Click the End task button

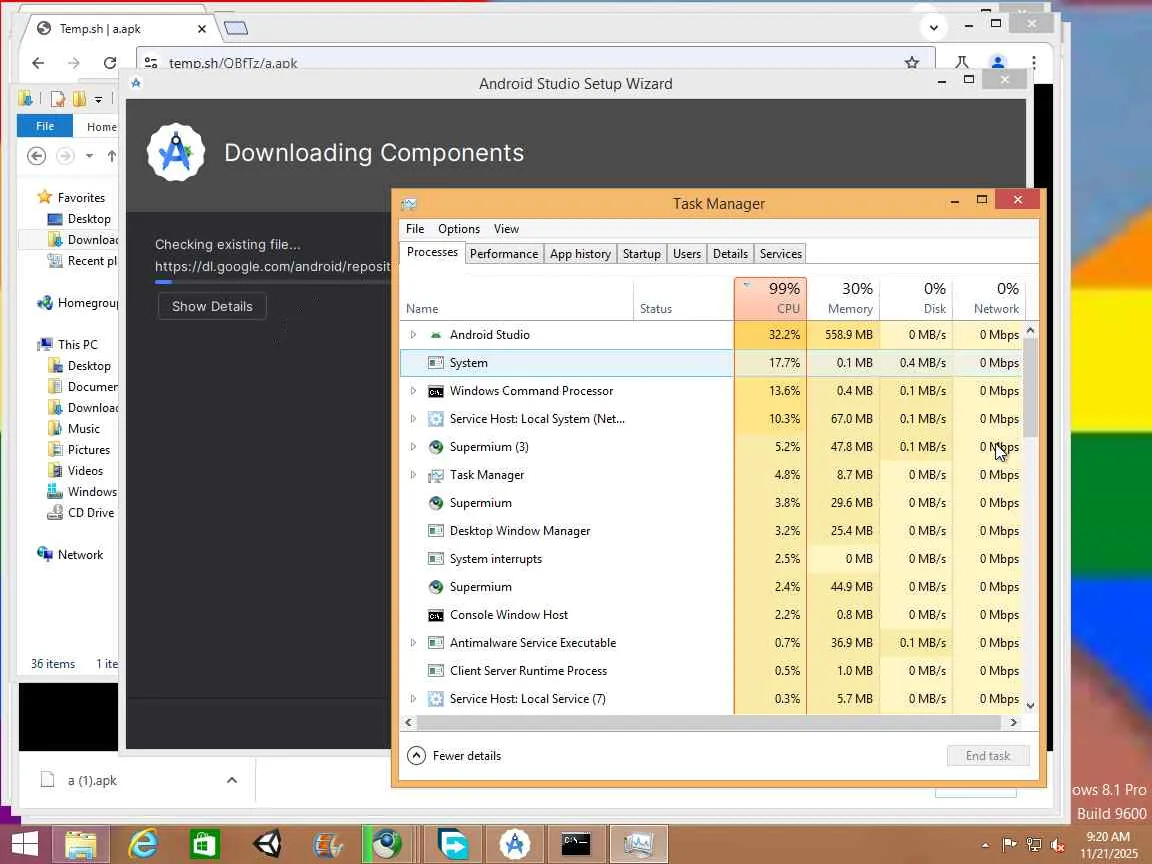[987, 755]
